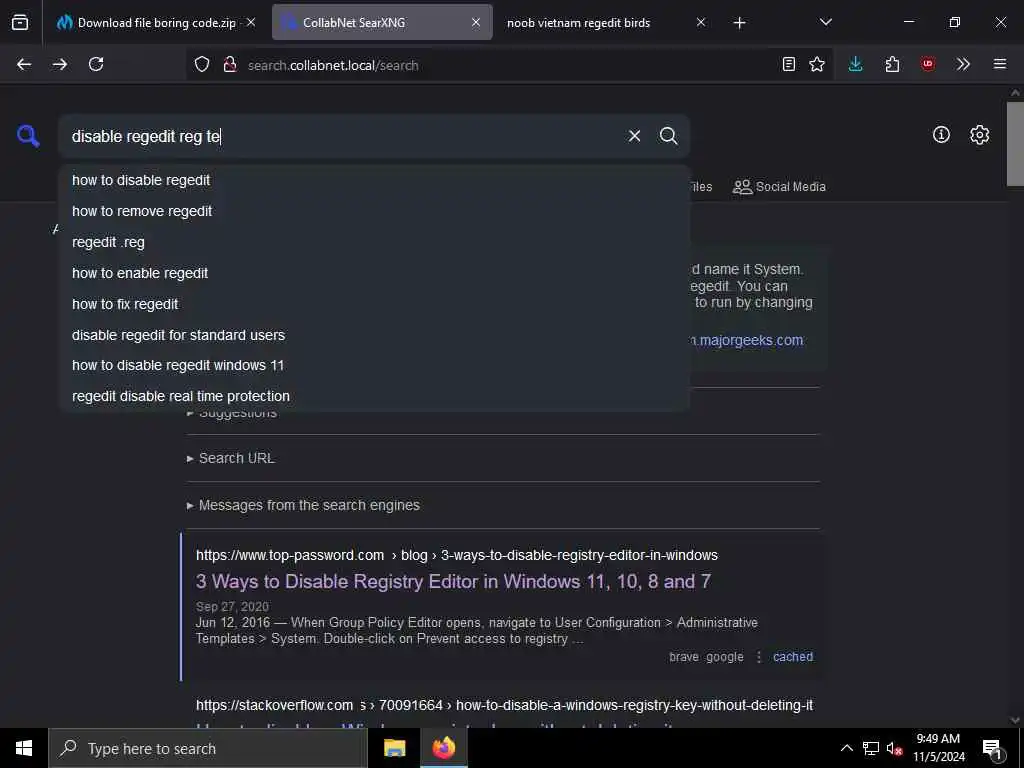Screen dimensions: 1024x768
Task: Open the uBlock Origin extension icon
Action: click(927, 64)
